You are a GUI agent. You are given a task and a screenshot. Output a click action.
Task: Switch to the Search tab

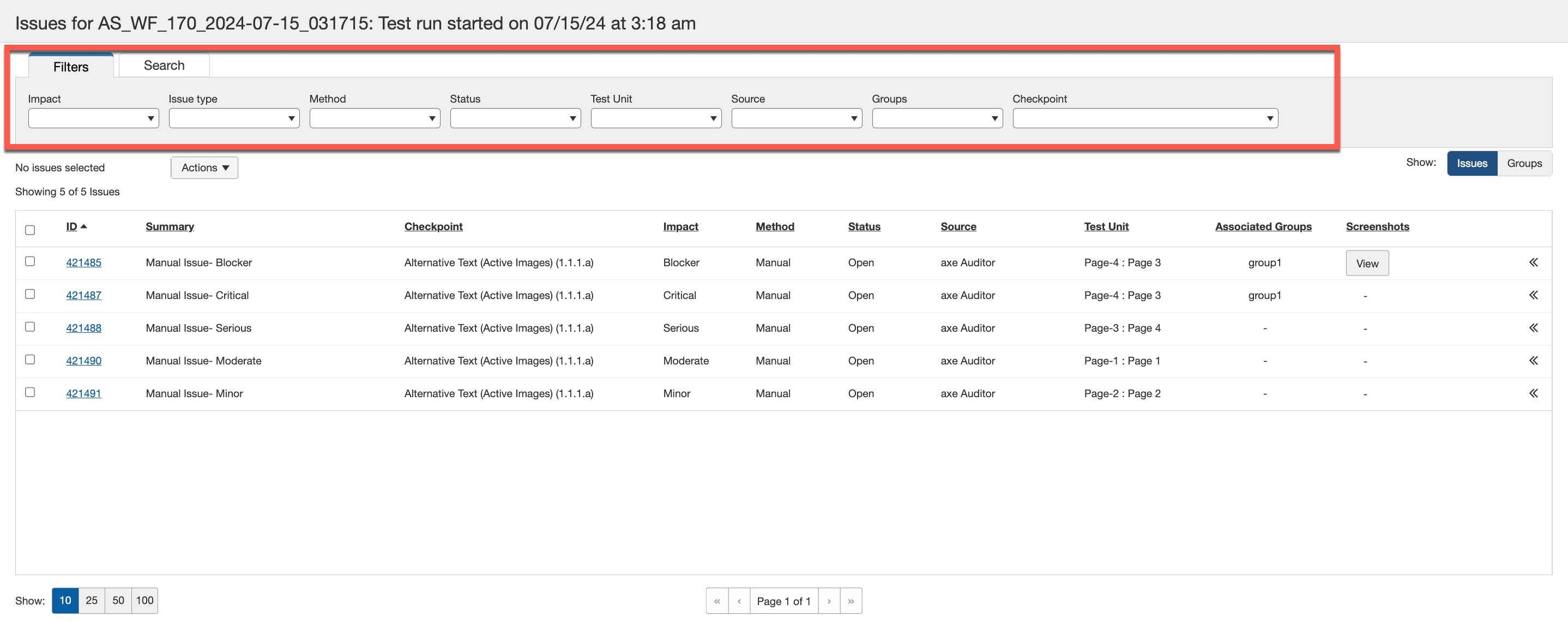click(x=163, y=65)
